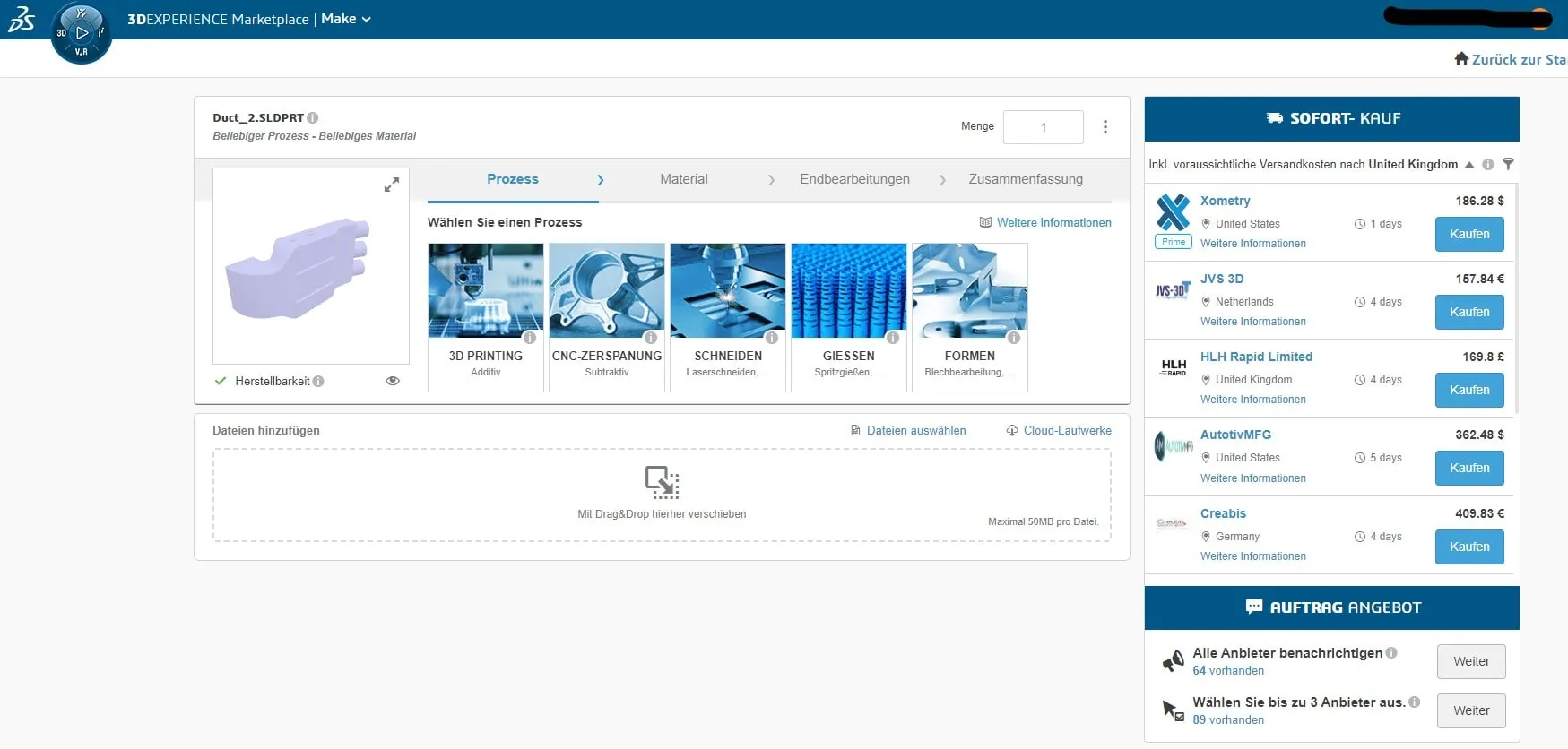
Task: Click info icon beside Alle Anbieter benachrichtigen
Action: [x=1391, y=653]
